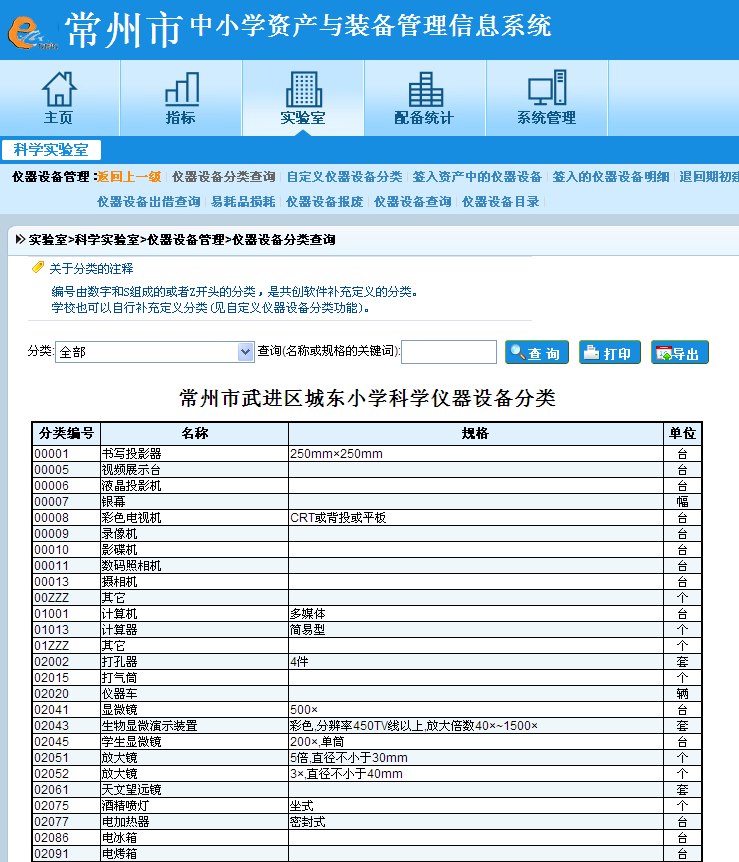
Task: Select the 计算器 cell
Action: tap(195, 630)
